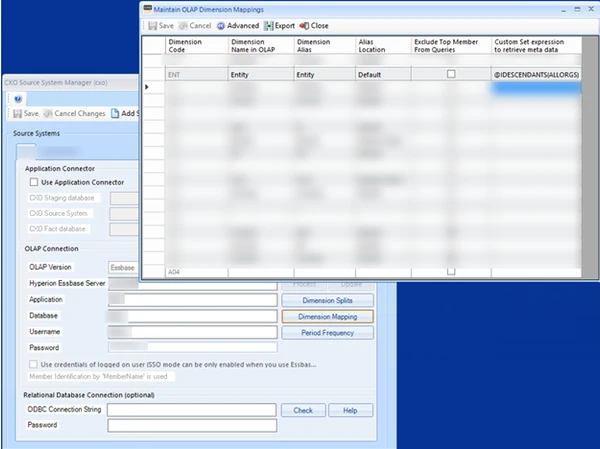Click the highlighted blue custom expression cell
This screenshot has width=600, height=449.
[536, 88]
